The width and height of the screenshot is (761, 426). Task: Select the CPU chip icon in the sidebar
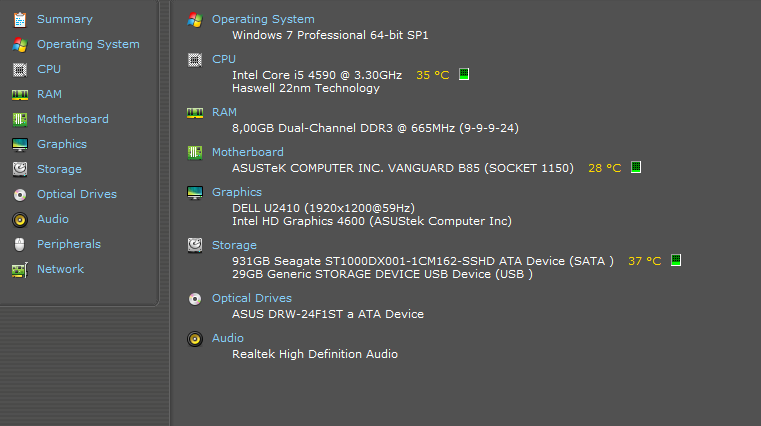[20, 70]
